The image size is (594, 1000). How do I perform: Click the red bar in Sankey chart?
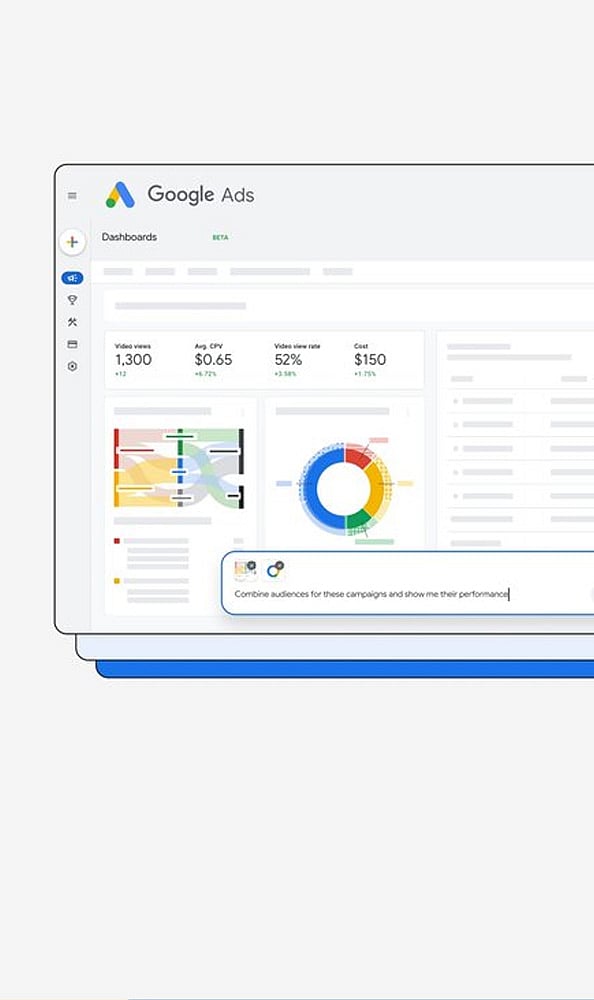(x=117, y=448)
